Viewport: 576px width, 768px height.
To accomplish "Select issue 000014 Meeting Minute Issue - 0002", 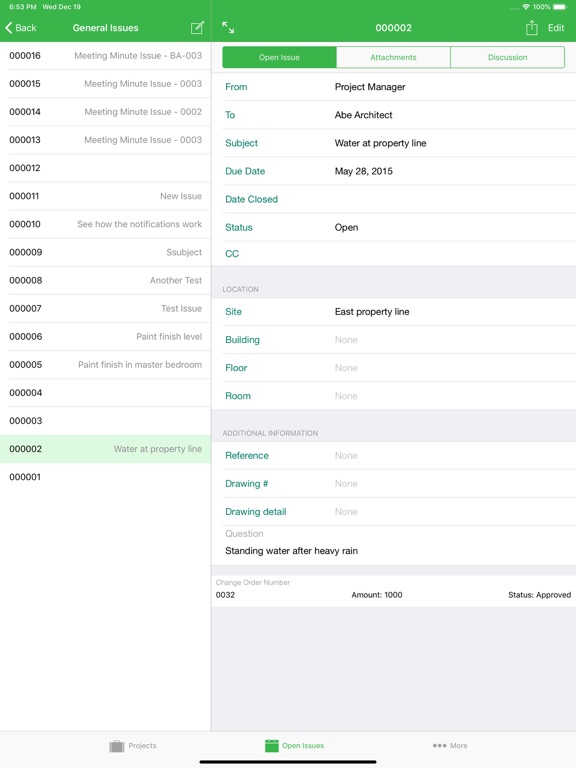I will (105, 112).
